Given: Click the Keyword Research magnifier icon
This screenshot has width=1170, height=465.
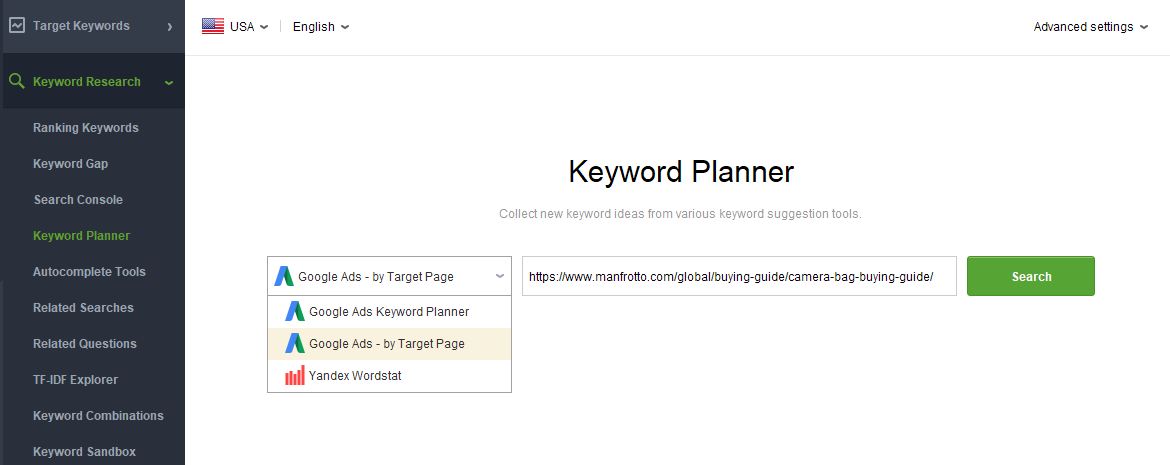Looking at the screenshot, I should point(16,81).
